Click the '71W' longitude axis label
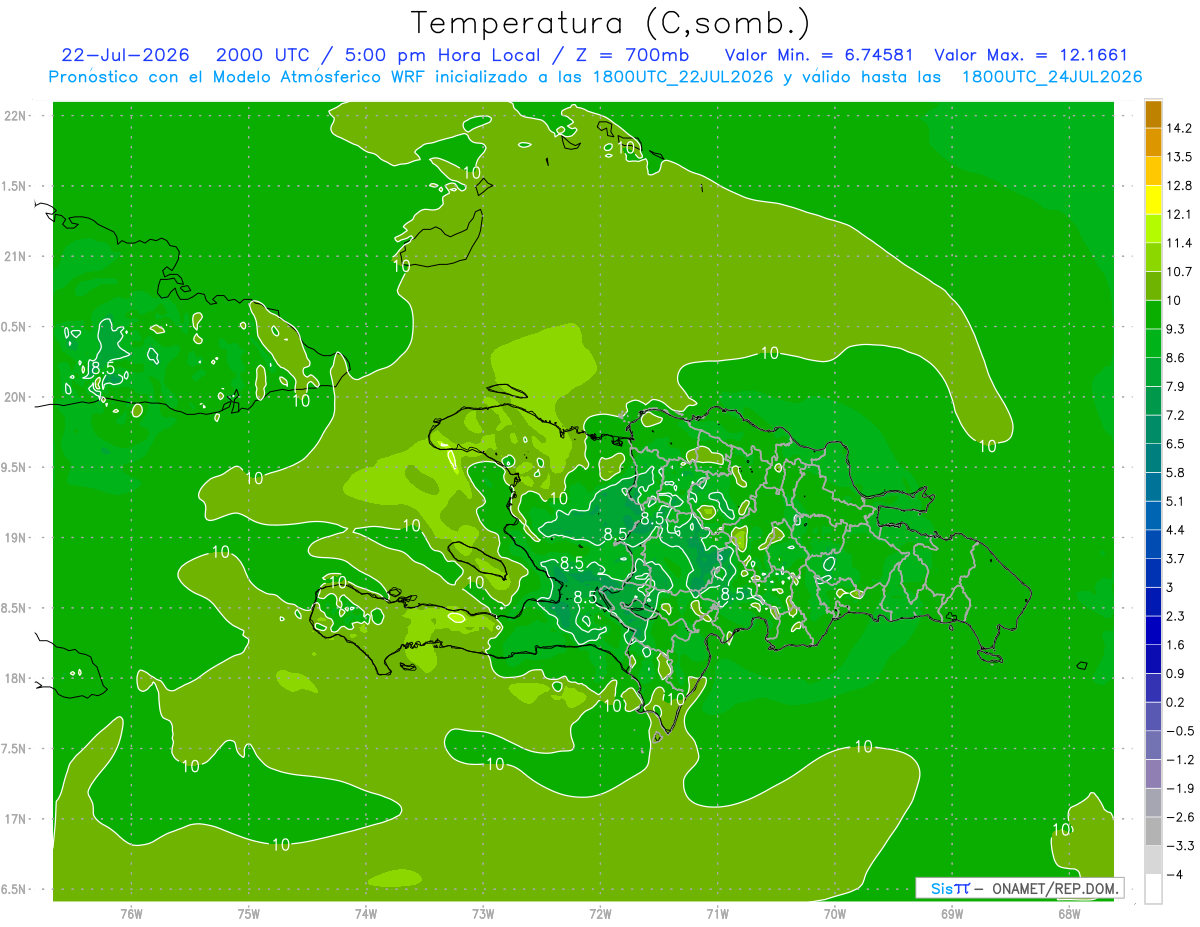Viewport: 1200px width, 927px height. click(x=717, y=913)
